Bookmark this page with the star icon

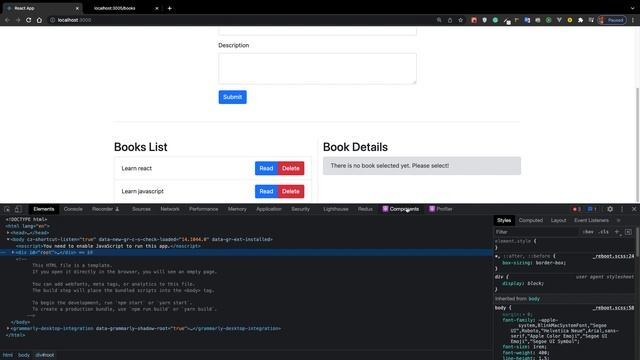click(460, 20)
